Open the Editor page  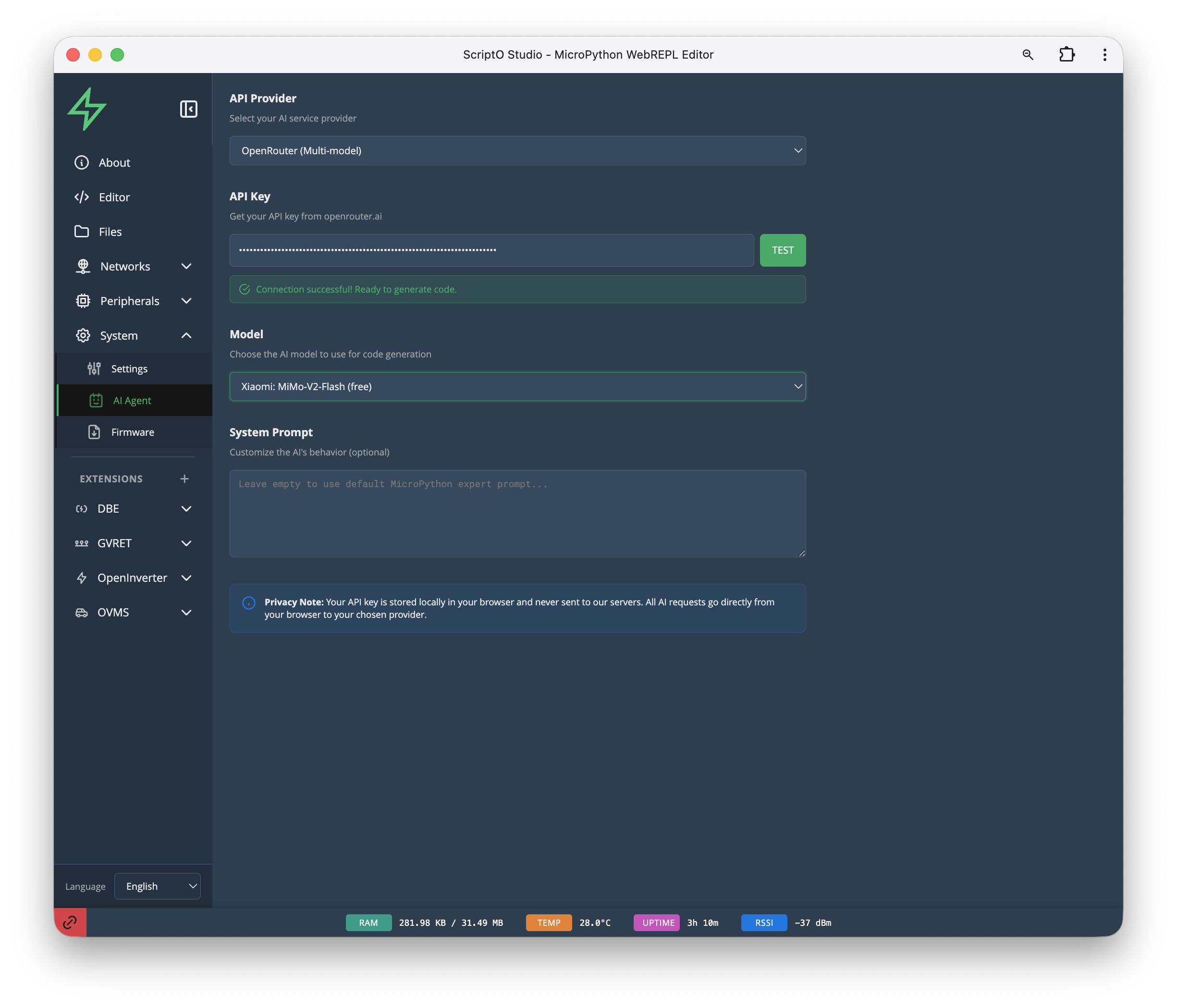coord(114,197)
